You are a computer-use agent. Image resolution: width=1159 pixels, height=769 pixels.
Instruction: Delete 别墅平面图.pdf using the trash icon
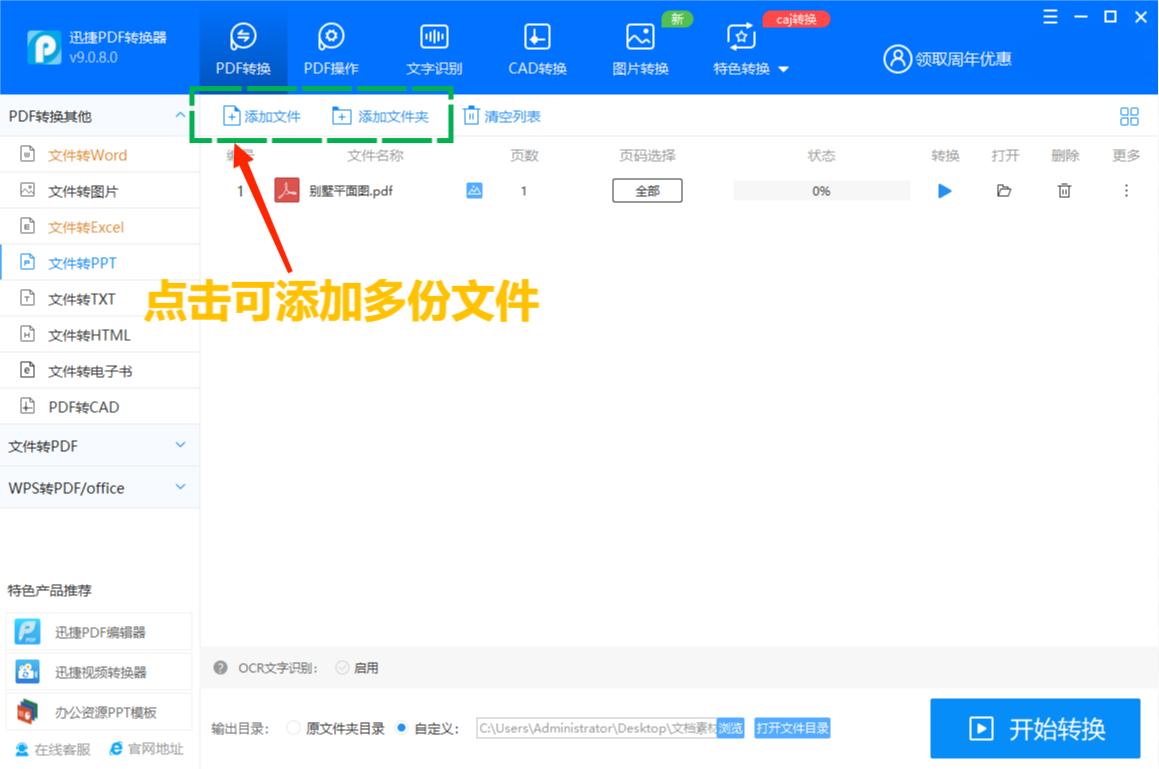pos(1064,190)
